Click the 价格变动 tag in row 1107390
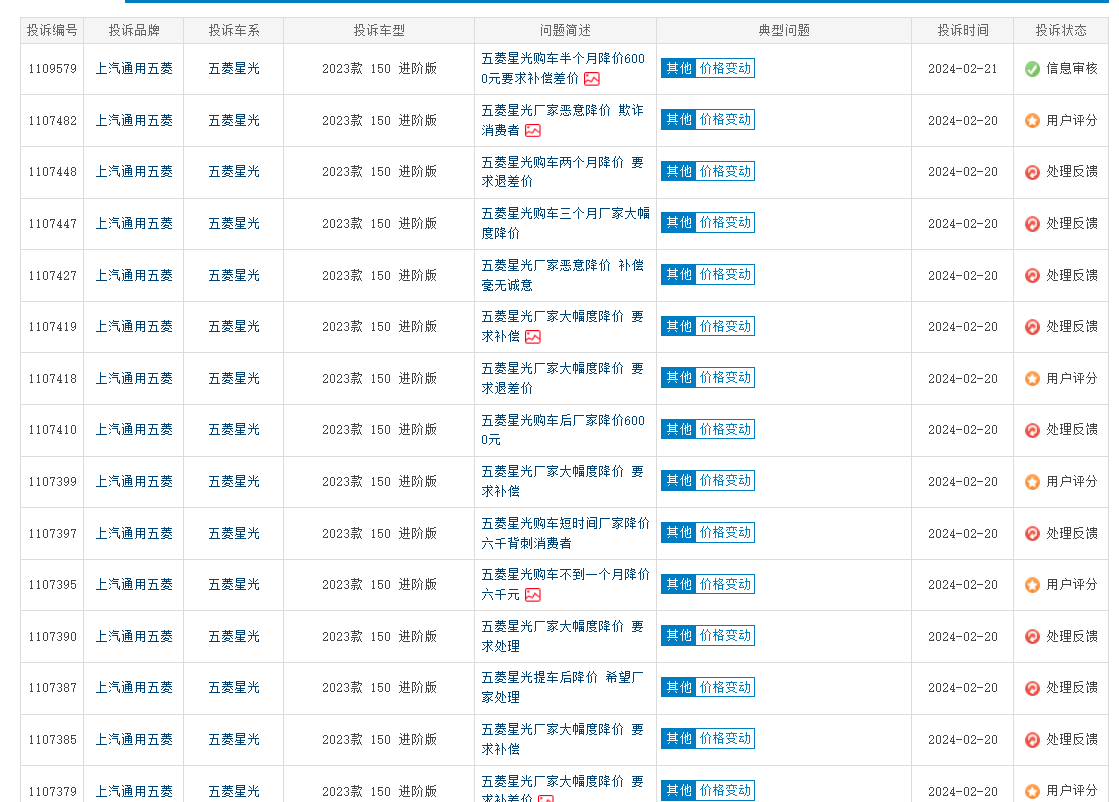This screenshot has width=1119, height=802. click(x=725, y=636)
